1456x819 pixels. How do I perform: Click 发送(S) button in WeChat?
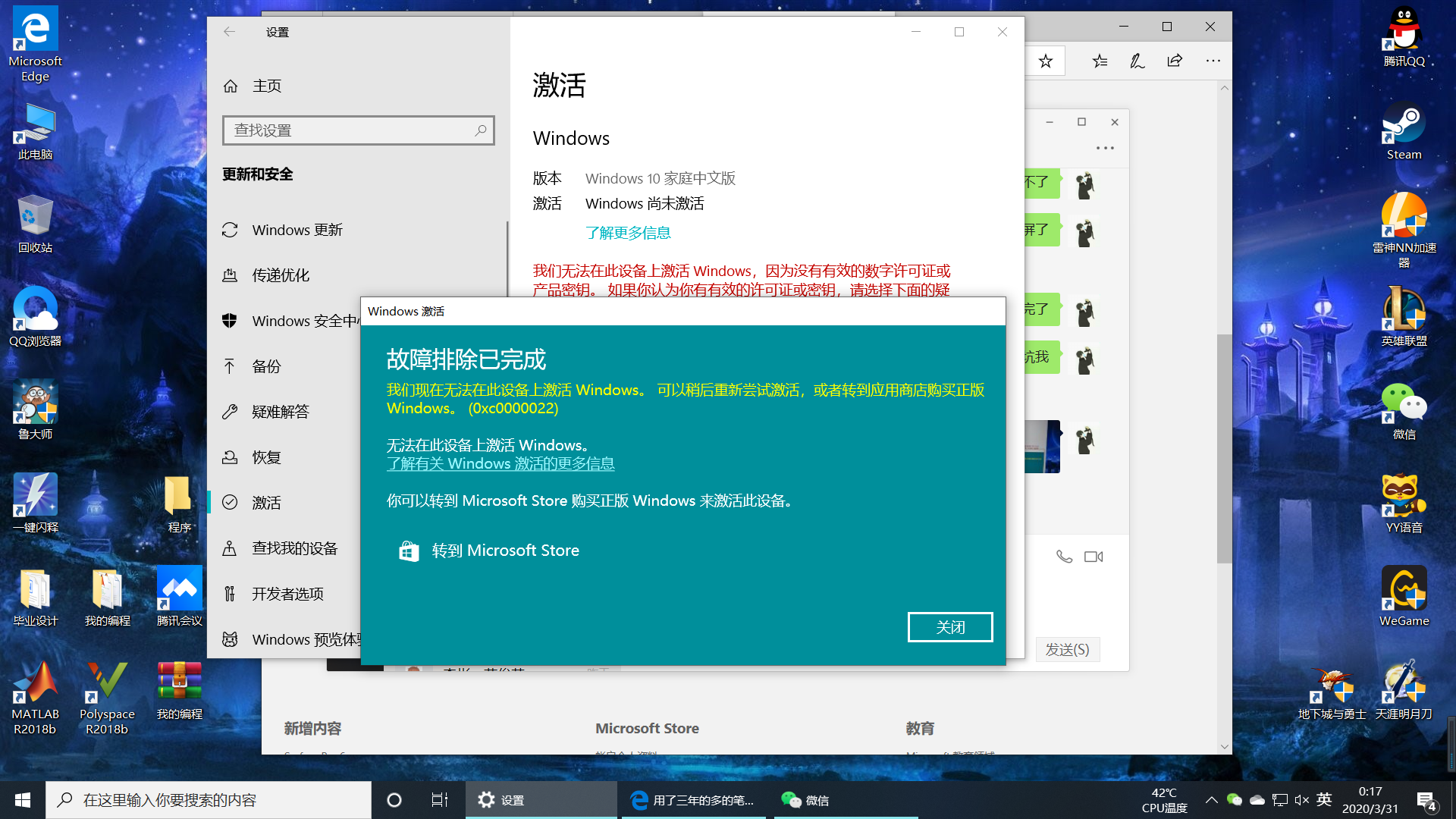tap(1067, 649)
